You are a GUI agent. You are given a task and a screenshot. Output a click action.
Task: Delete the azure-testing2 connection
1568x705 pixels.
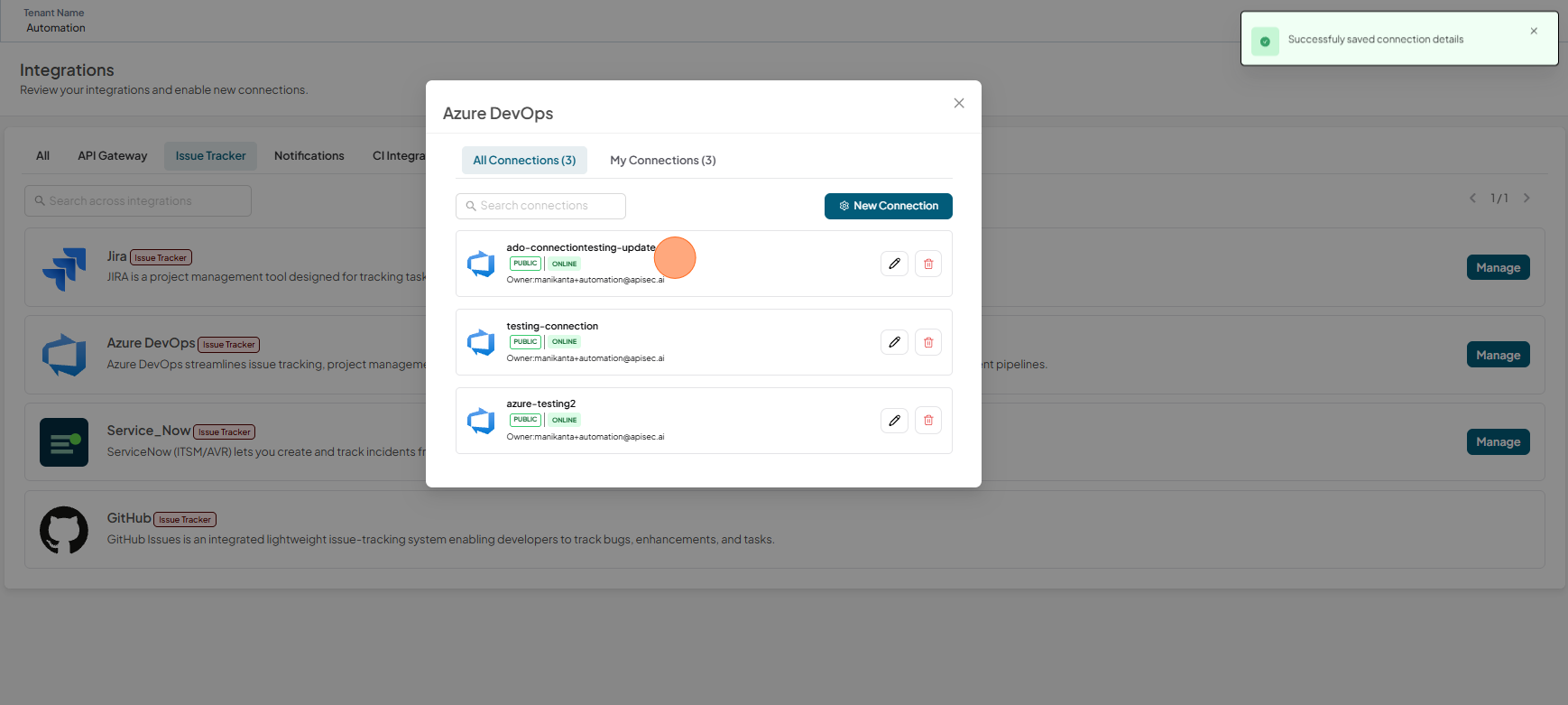tap(928, 420)
